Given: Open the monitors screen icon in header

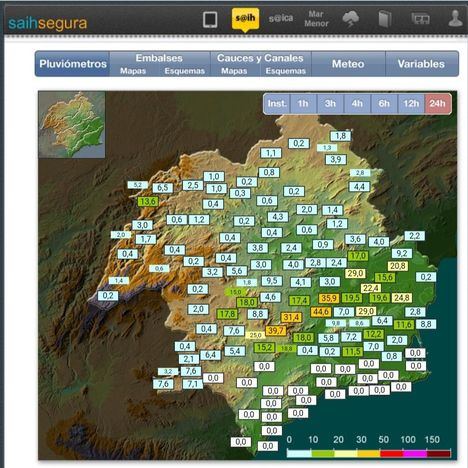Looking at the screenshot, I should [x=420, y=19].
